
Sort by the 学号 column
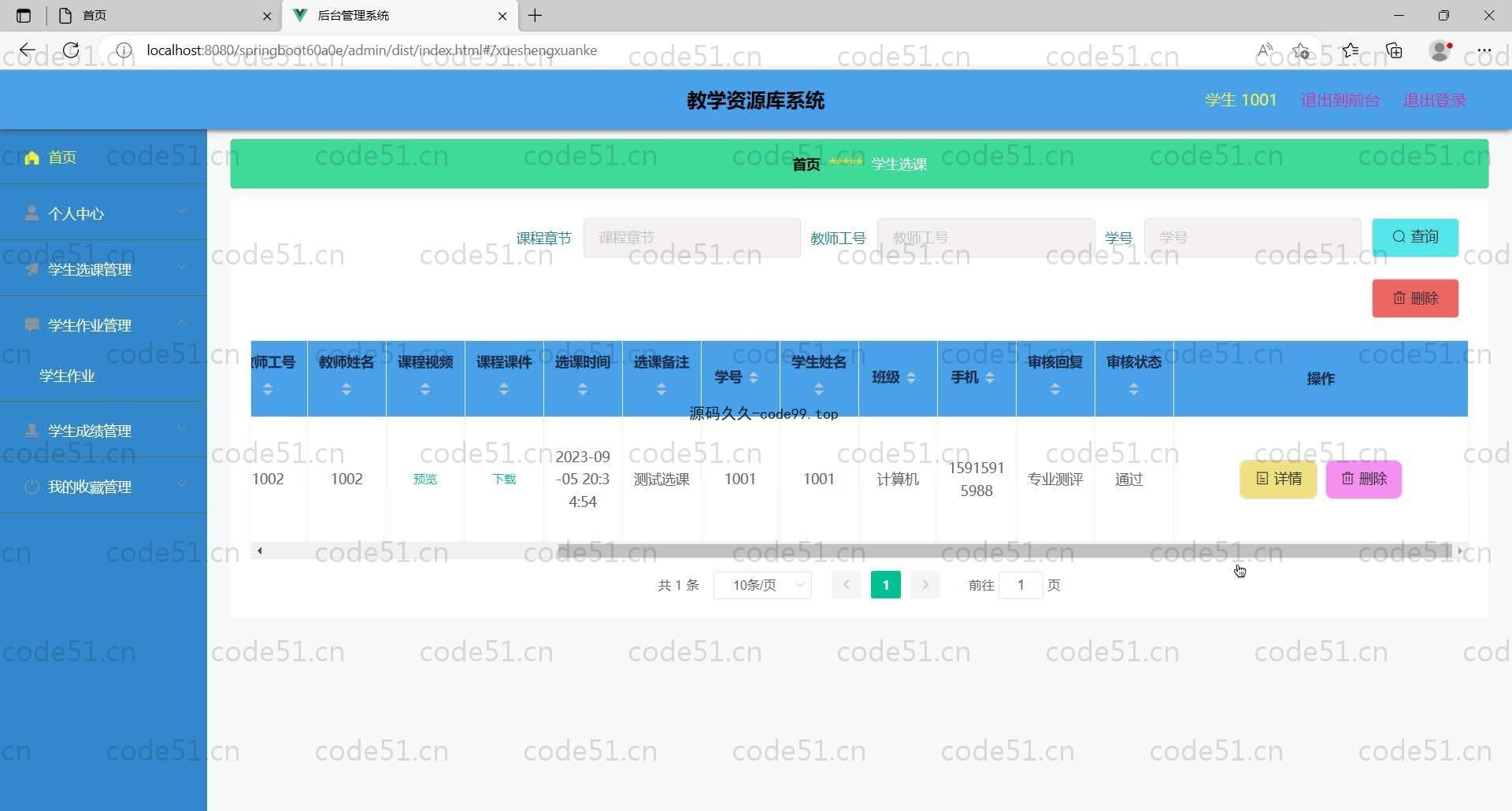click(754, 378)
